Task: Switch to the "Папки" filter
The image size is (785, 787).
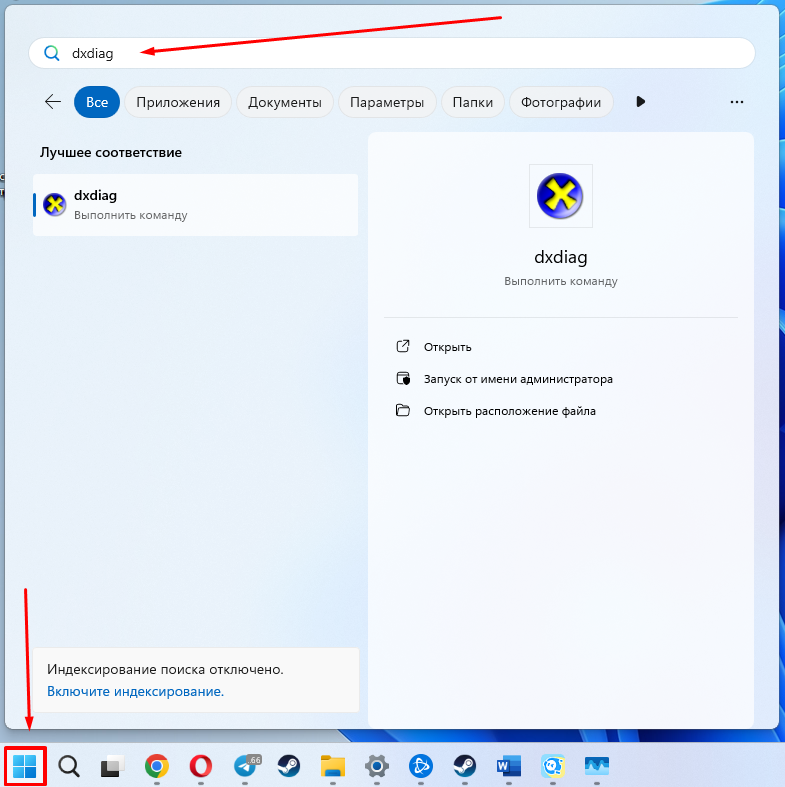Action: click(473, 102)
